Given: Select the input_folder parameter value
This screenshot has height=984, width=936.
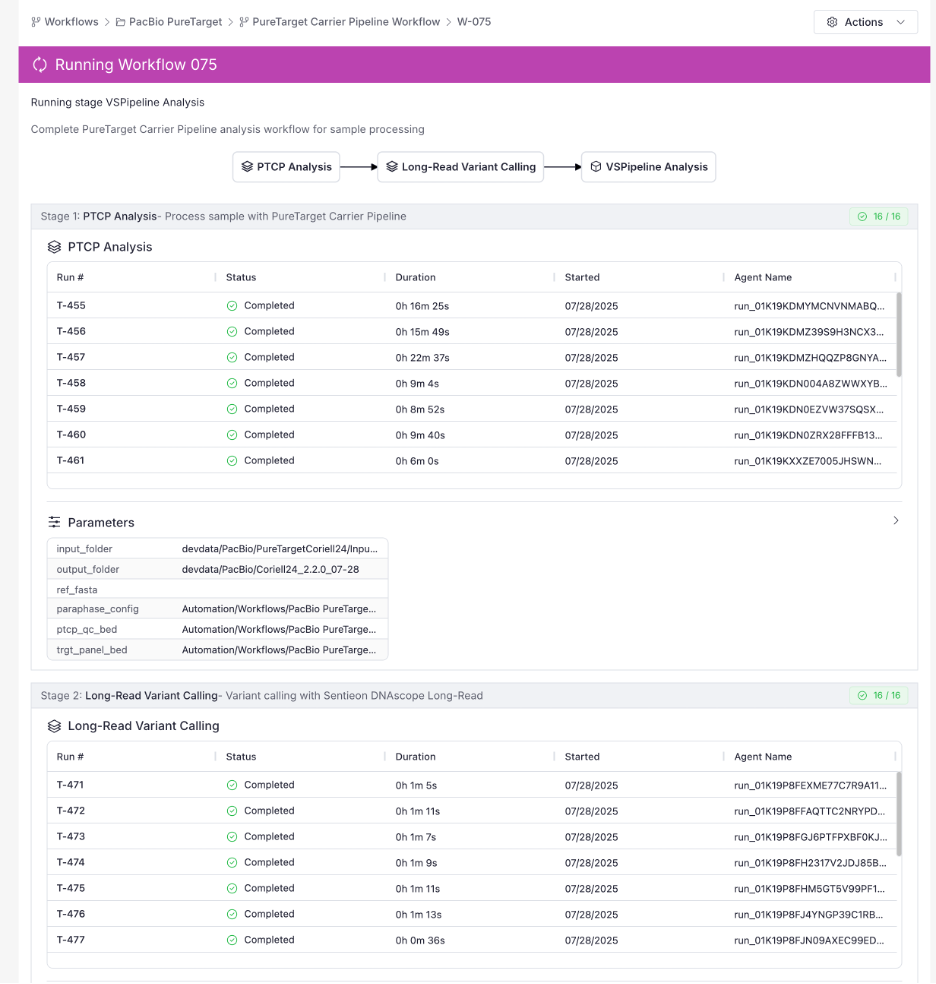Looking at the screenshot, I should (280, 548).
